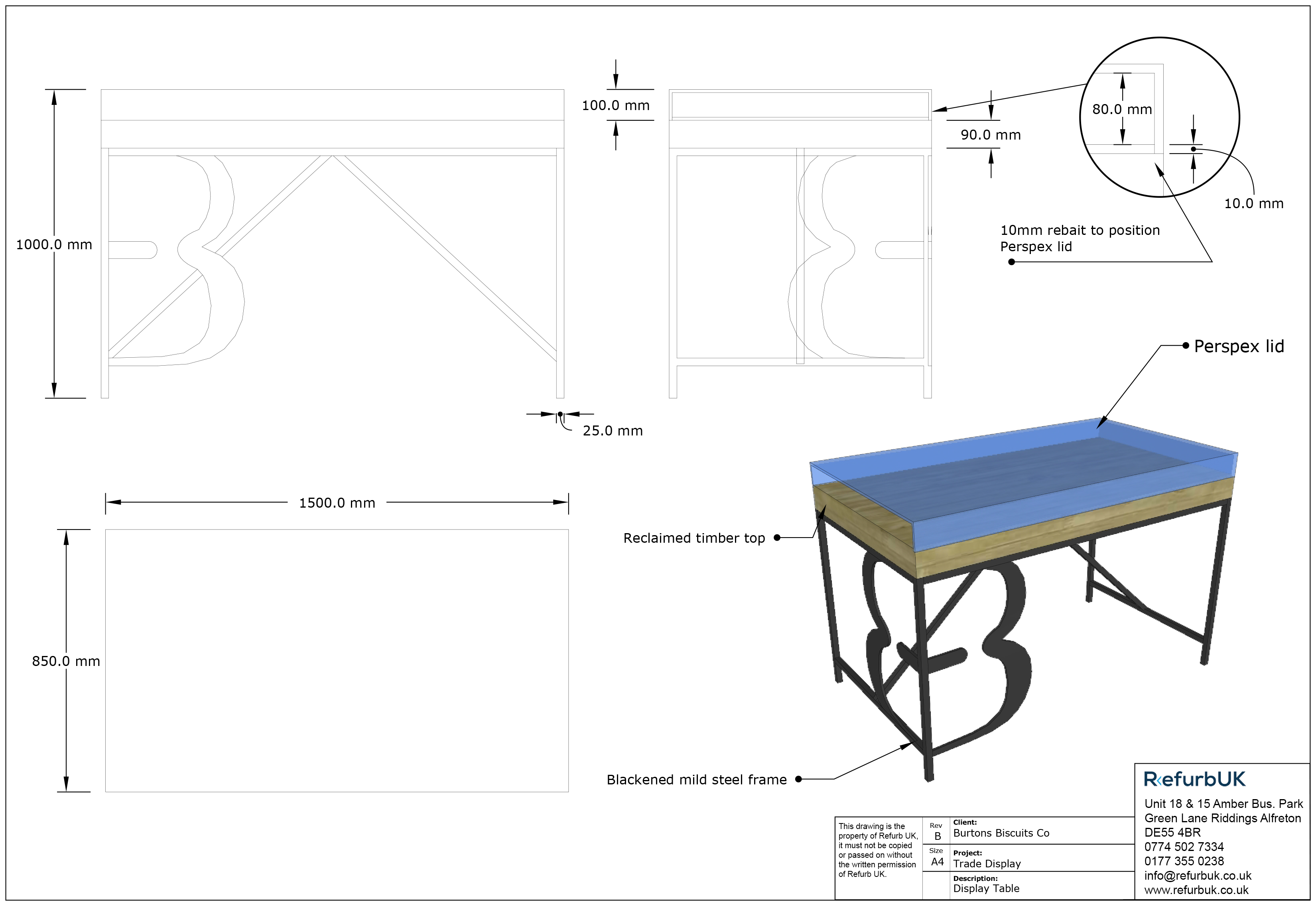Click the www.refurbuk.co.uk website link
The height and width of the screenshot is (906, 1316).
coord(1196,890)
